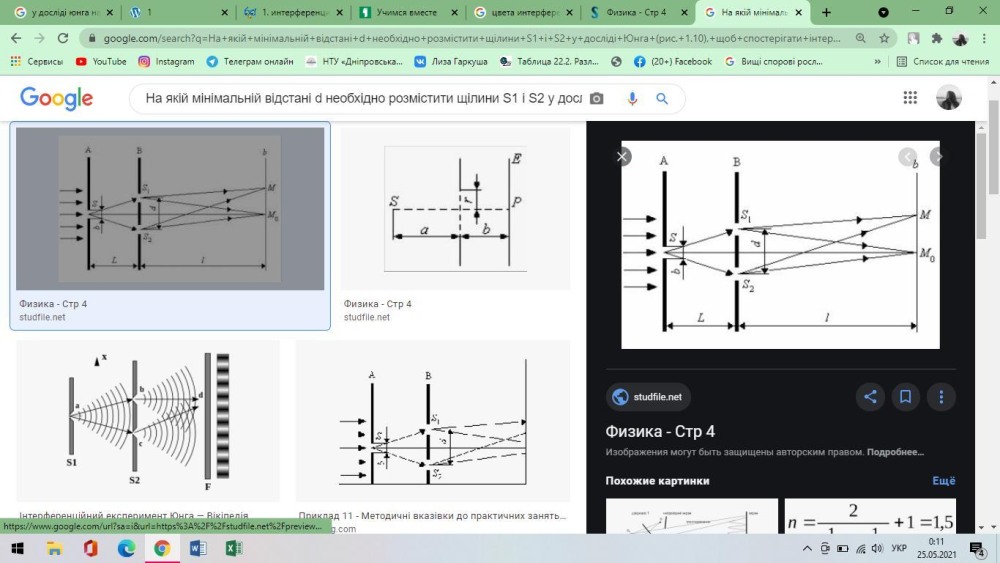Close the image preview panel
Image resolution: width=1000 pixels, height=563 pixels.
623,157
